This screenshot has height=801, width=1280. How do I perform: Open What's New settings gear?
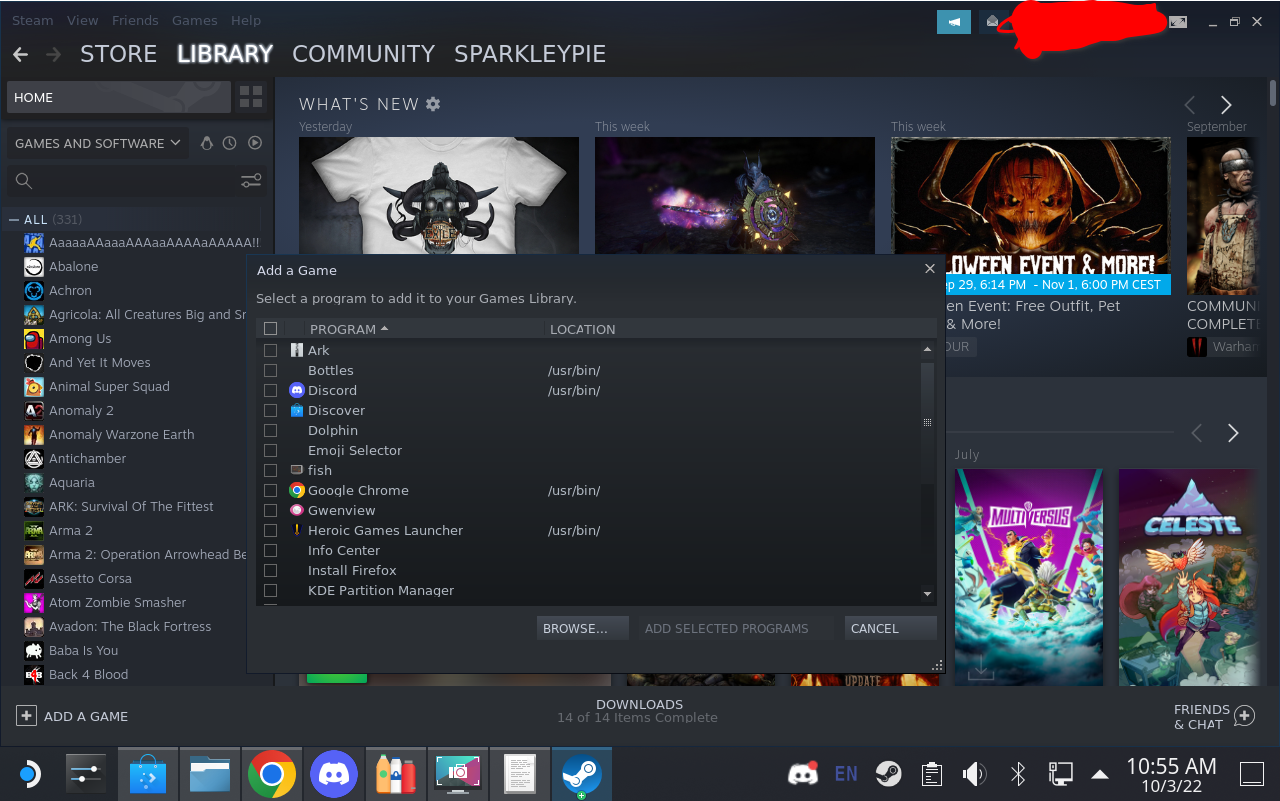433,104
